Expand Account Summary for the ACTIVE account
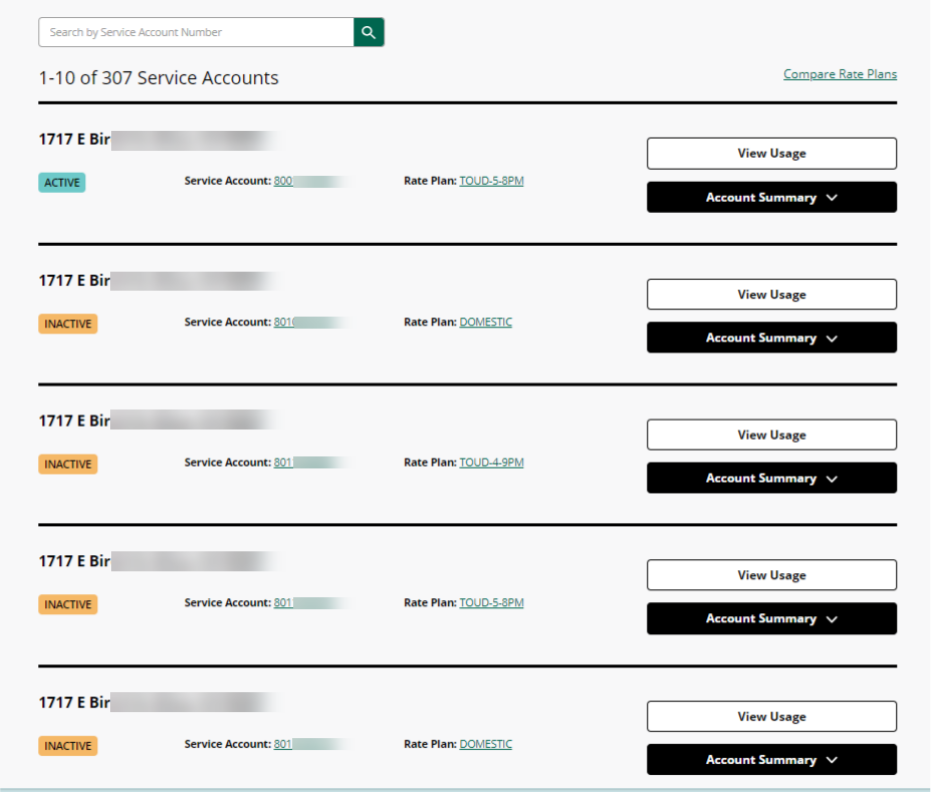 coord(772,197)
